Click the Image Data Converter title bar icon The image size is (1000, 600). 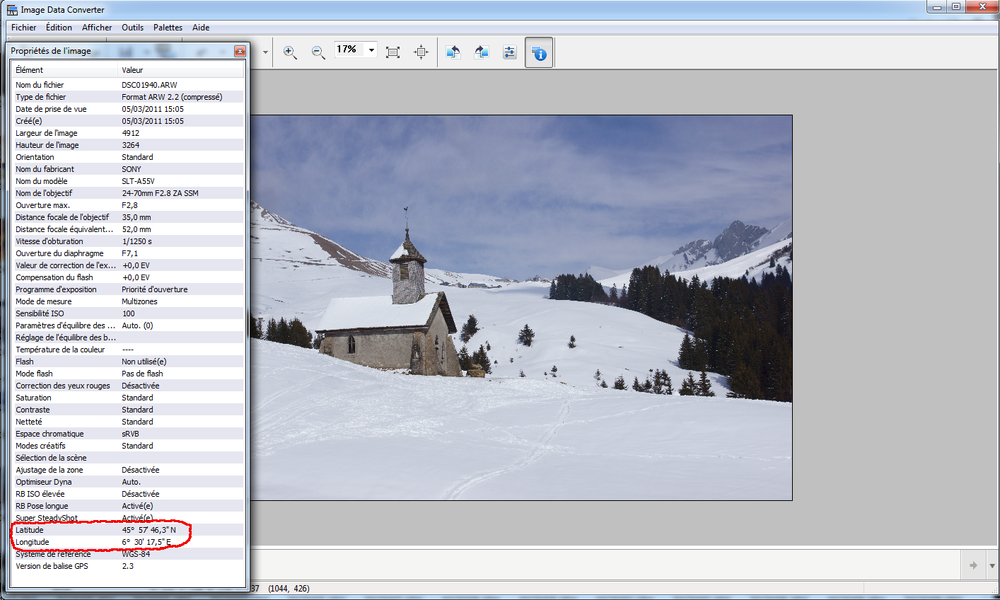(12, 10)
